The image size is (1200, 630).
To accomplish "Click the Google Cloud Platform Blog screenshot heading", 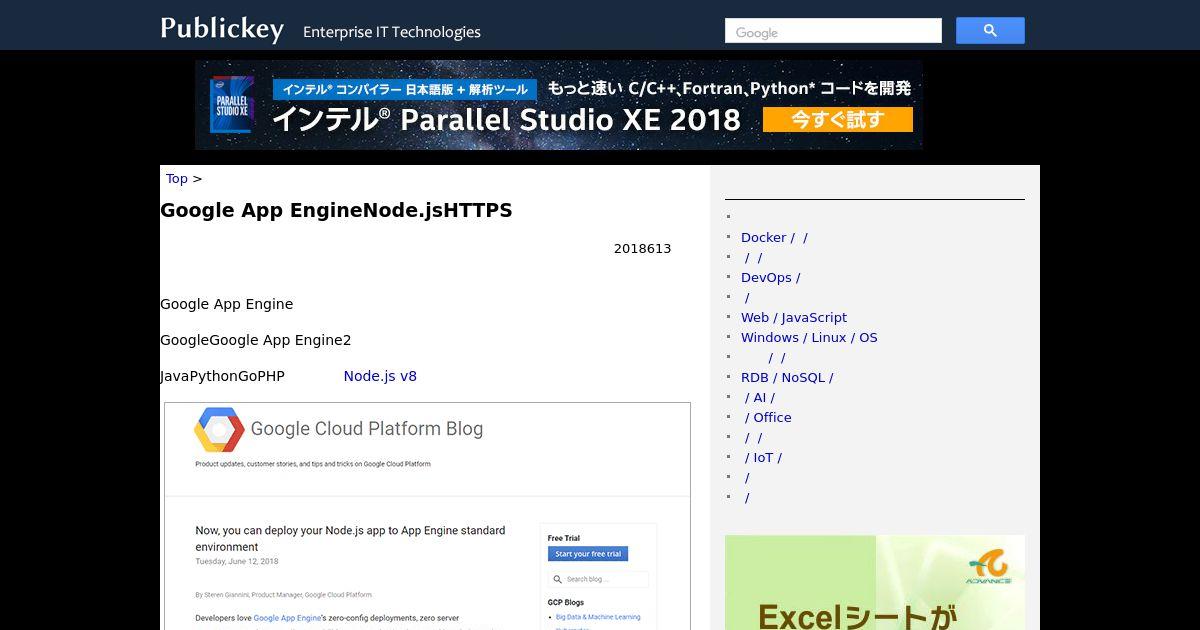I will (x=366, y=429).
